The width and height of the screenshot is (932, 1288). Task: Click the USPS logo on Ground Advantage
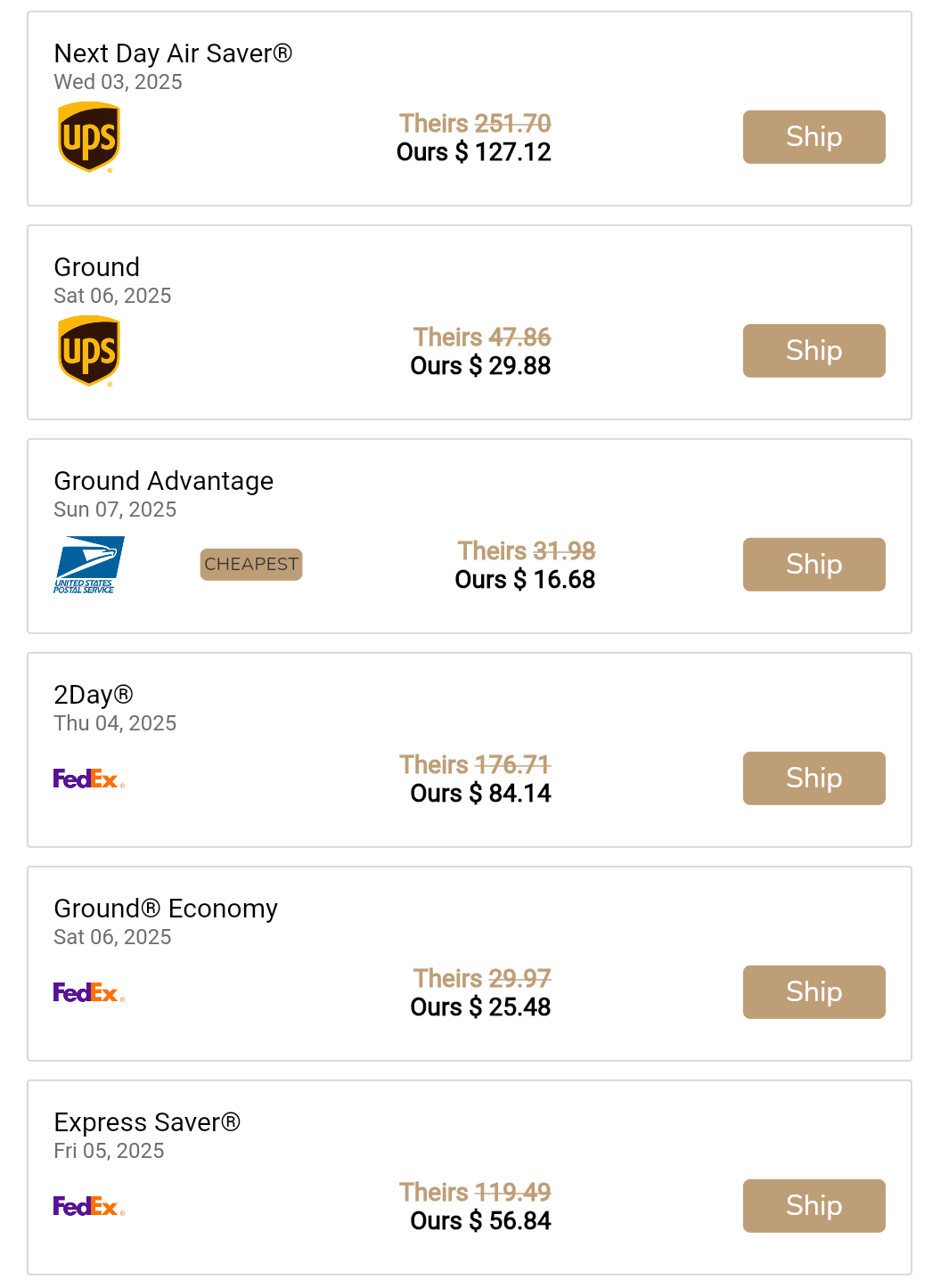pos(88,565)
